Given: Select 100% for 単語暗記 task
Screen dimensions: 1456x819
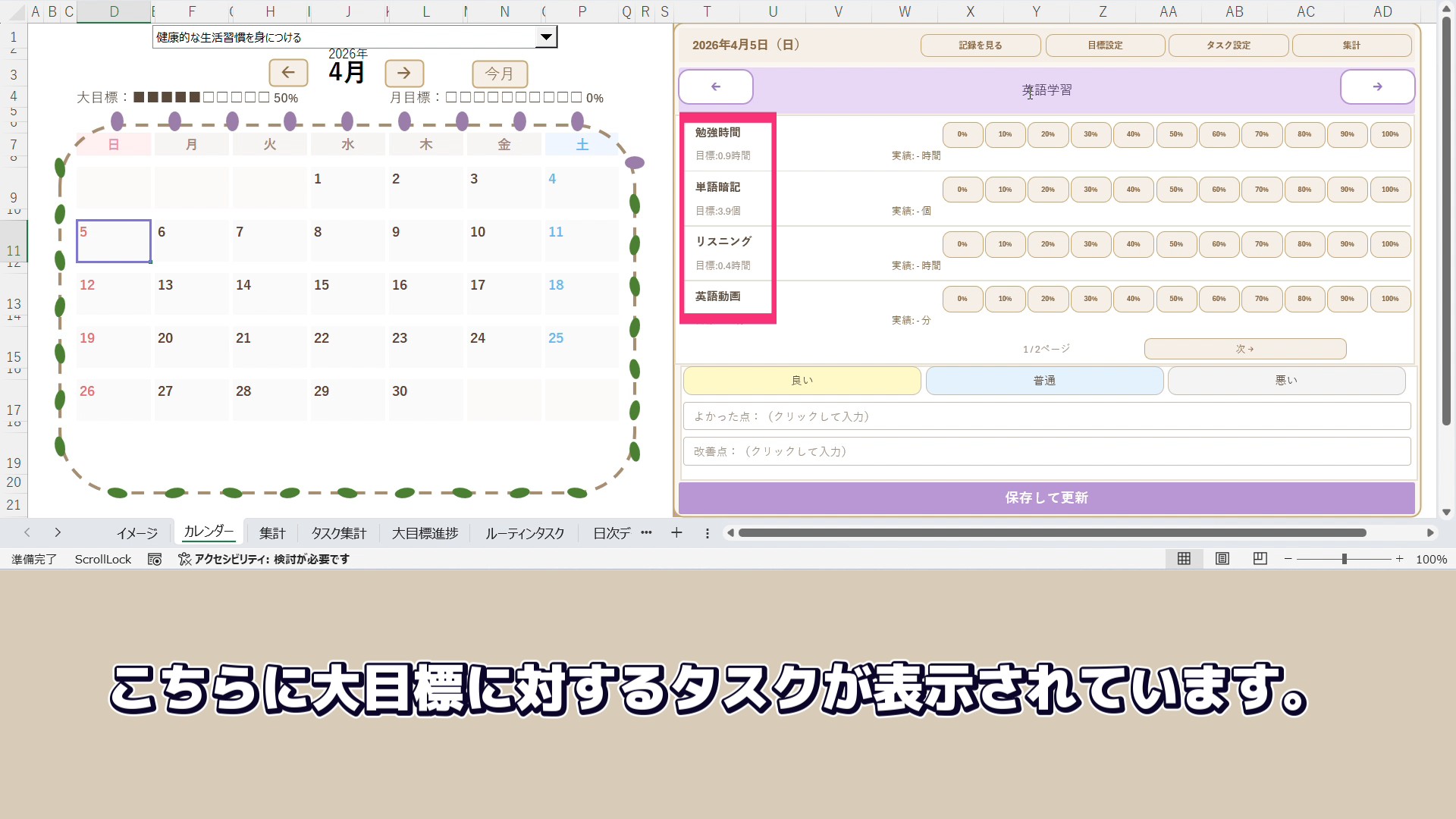Looking at the screenshot, I should point(1389,190).
